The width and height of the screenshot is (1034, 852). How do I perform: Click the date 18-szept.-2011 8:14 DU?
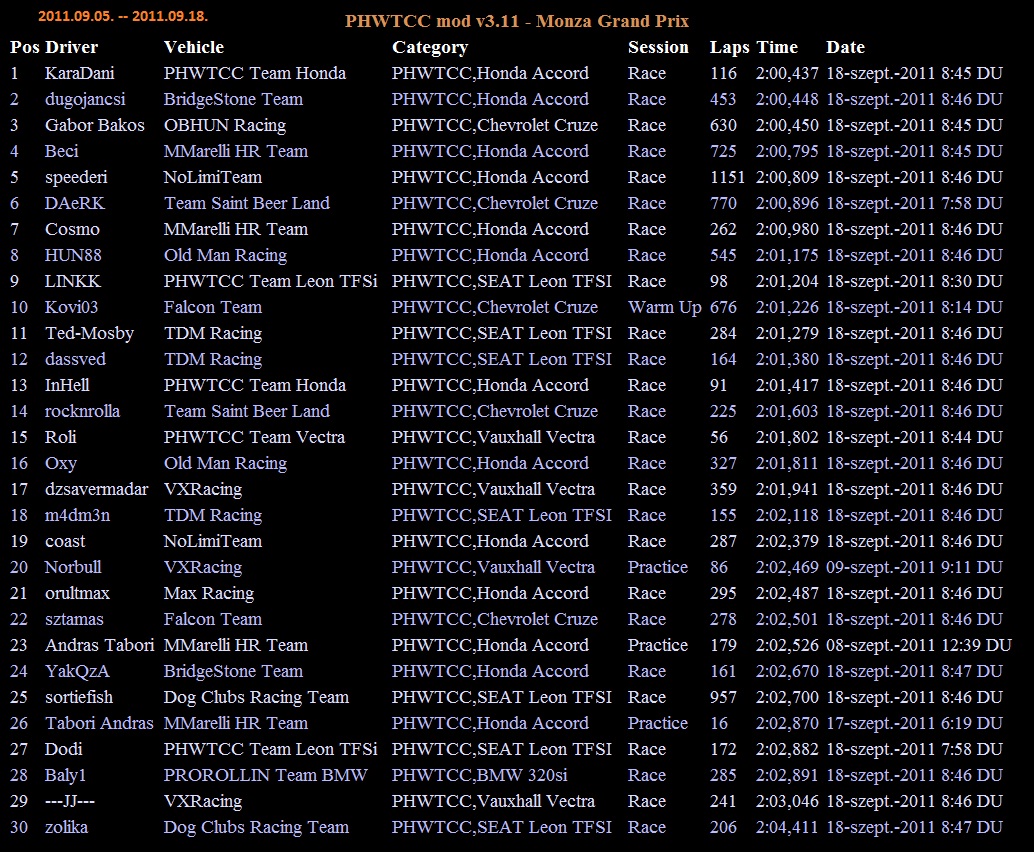[x=914, y=307]
